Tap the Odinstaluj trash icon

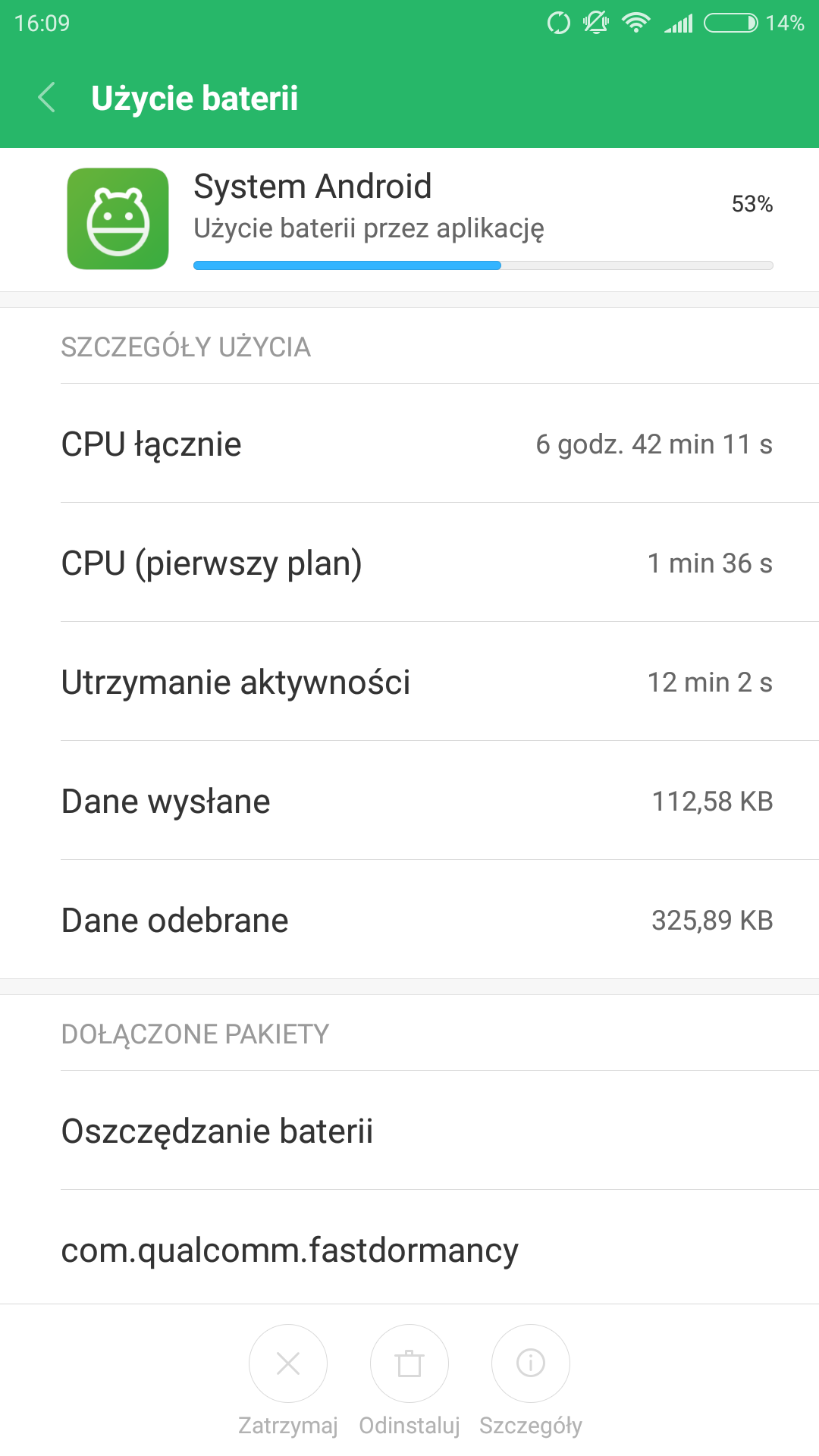(409, 1363)
